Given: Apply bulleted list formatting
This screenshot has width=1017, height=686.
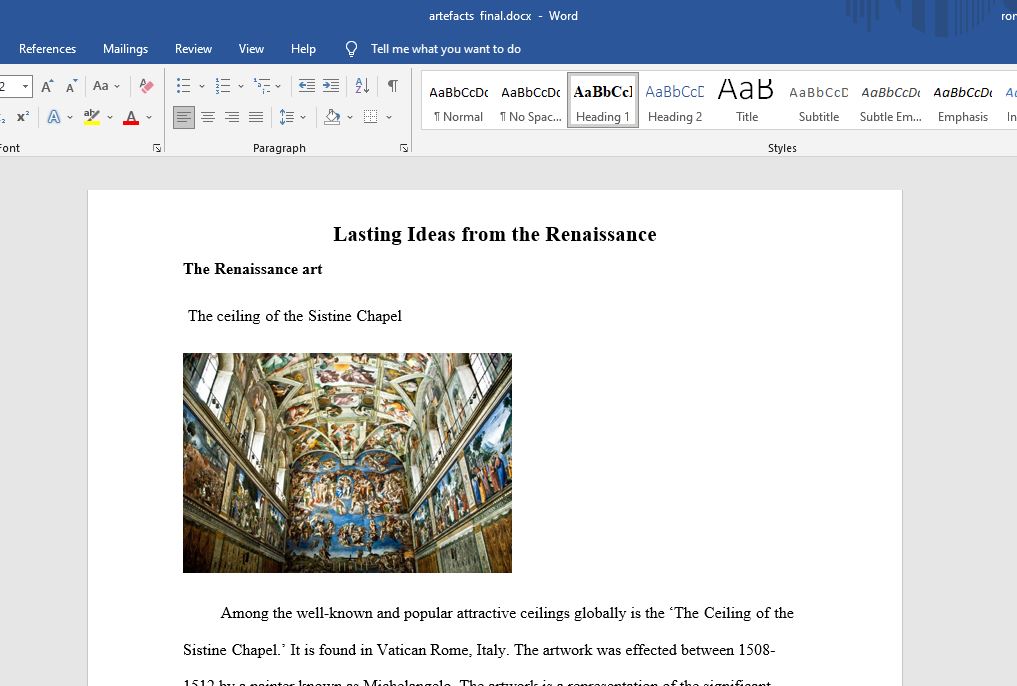Looking at the screenshot, I should 184,86.
